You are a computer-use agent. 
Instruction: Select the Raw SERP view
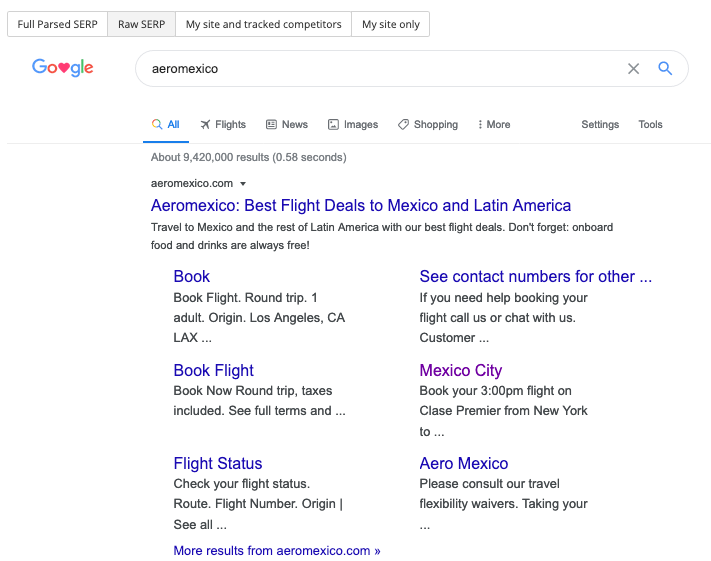(141, 24)
